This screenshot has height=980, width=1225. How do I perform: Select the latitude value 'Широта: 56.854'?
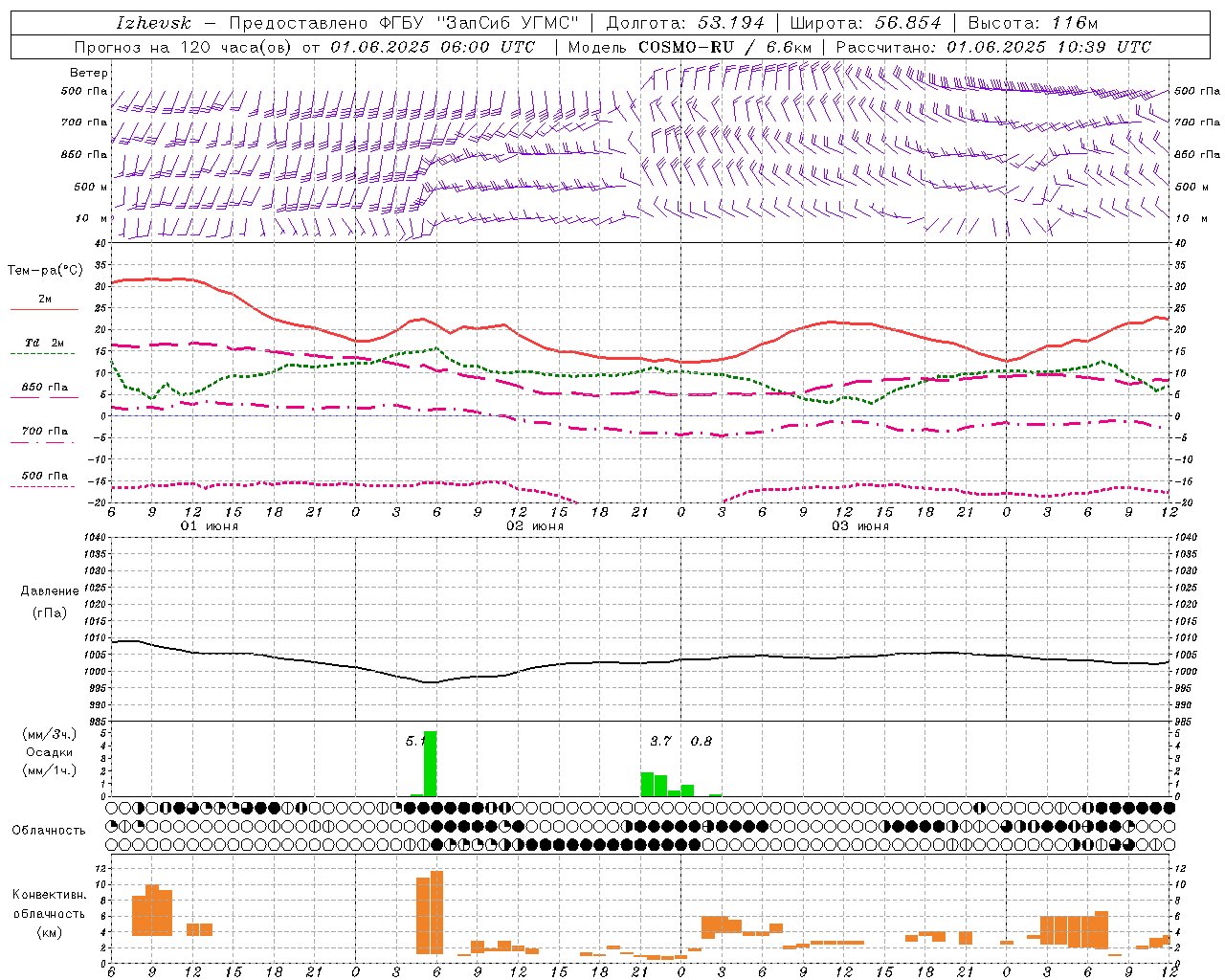coord(865,23)
